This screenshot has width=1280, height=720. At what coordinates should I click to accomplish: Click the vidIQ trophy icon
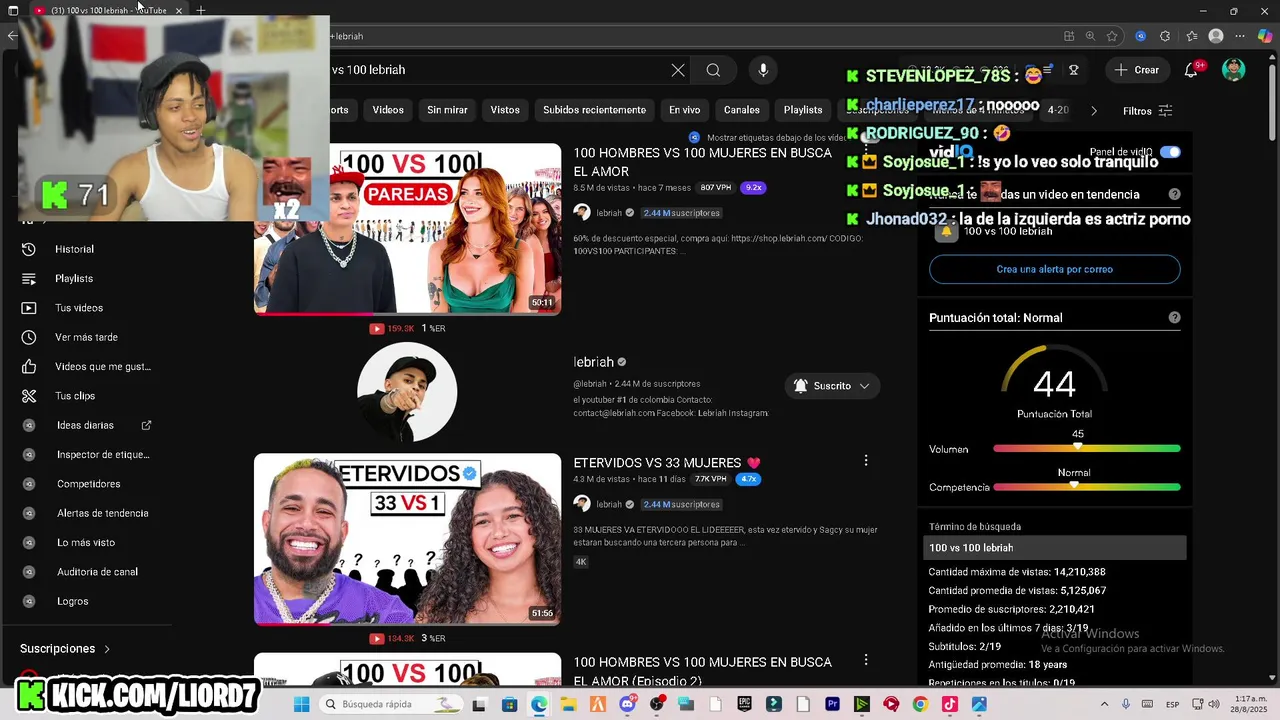(x=1073, y=70)
